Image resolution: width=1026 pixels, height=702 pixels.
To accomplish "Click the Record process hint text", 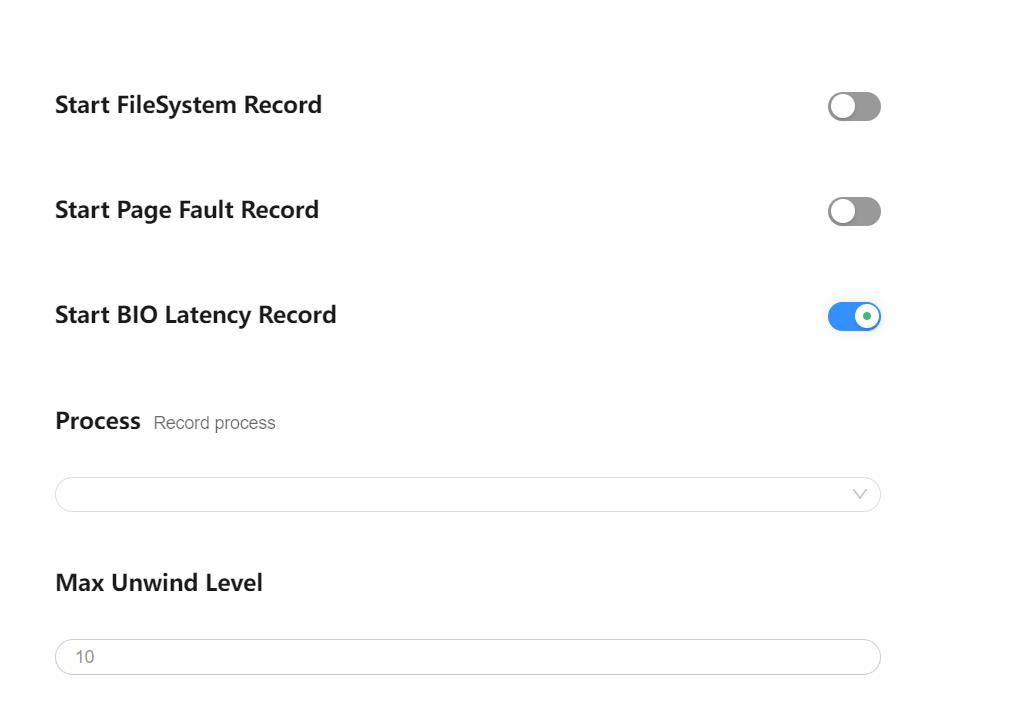I will tap(214, 423).
